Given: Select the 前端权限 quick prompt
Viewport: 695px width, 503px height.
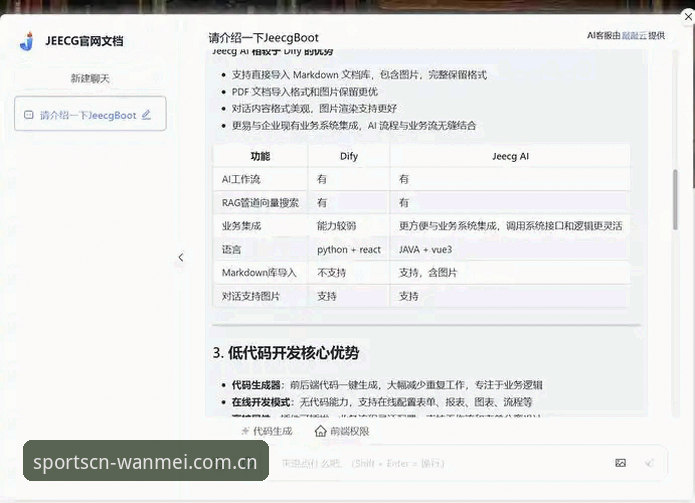Looking at the screenshot, I should click(x=342, y=431).
